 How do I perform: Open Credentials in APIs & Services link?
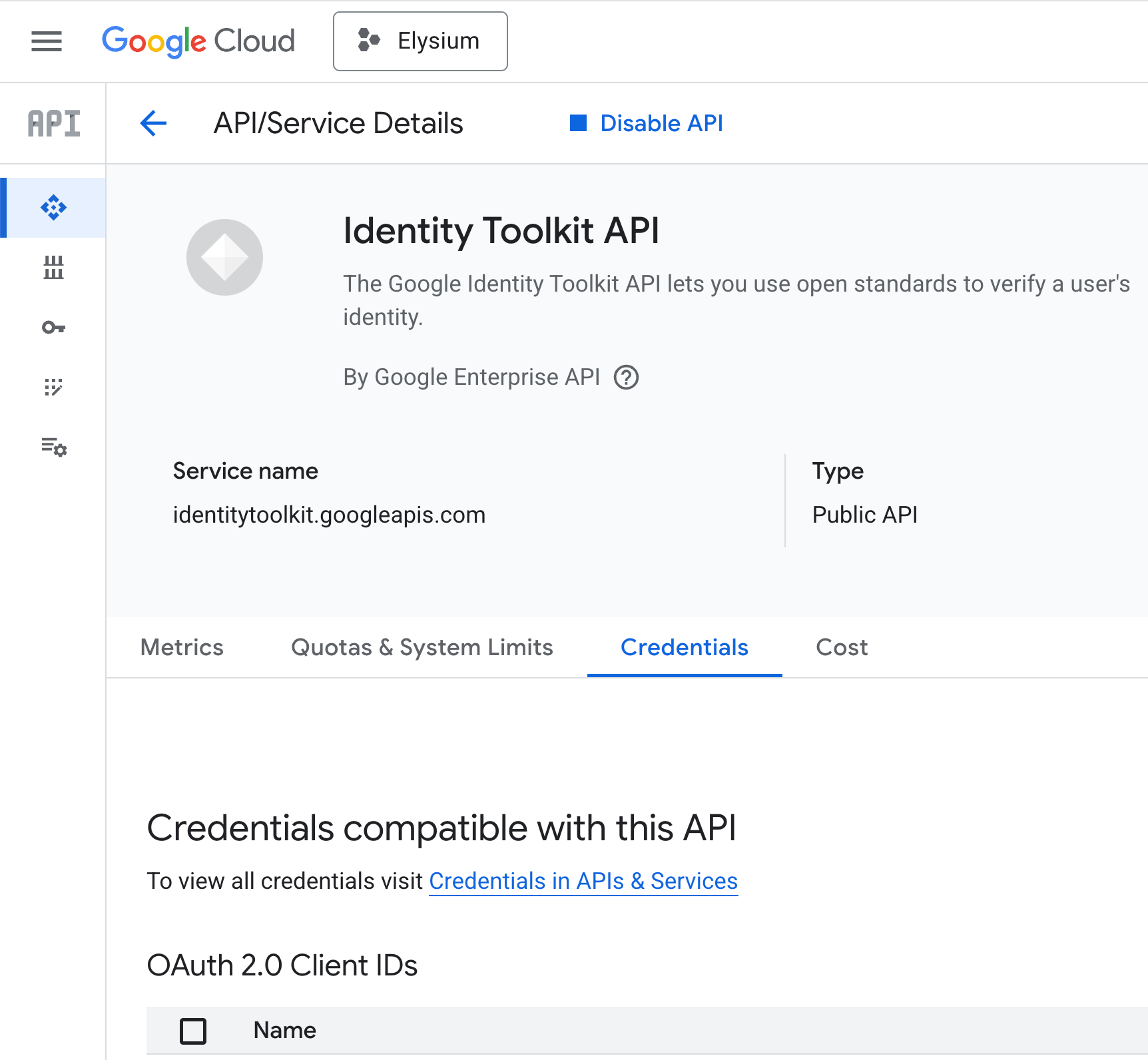(583, 881)
